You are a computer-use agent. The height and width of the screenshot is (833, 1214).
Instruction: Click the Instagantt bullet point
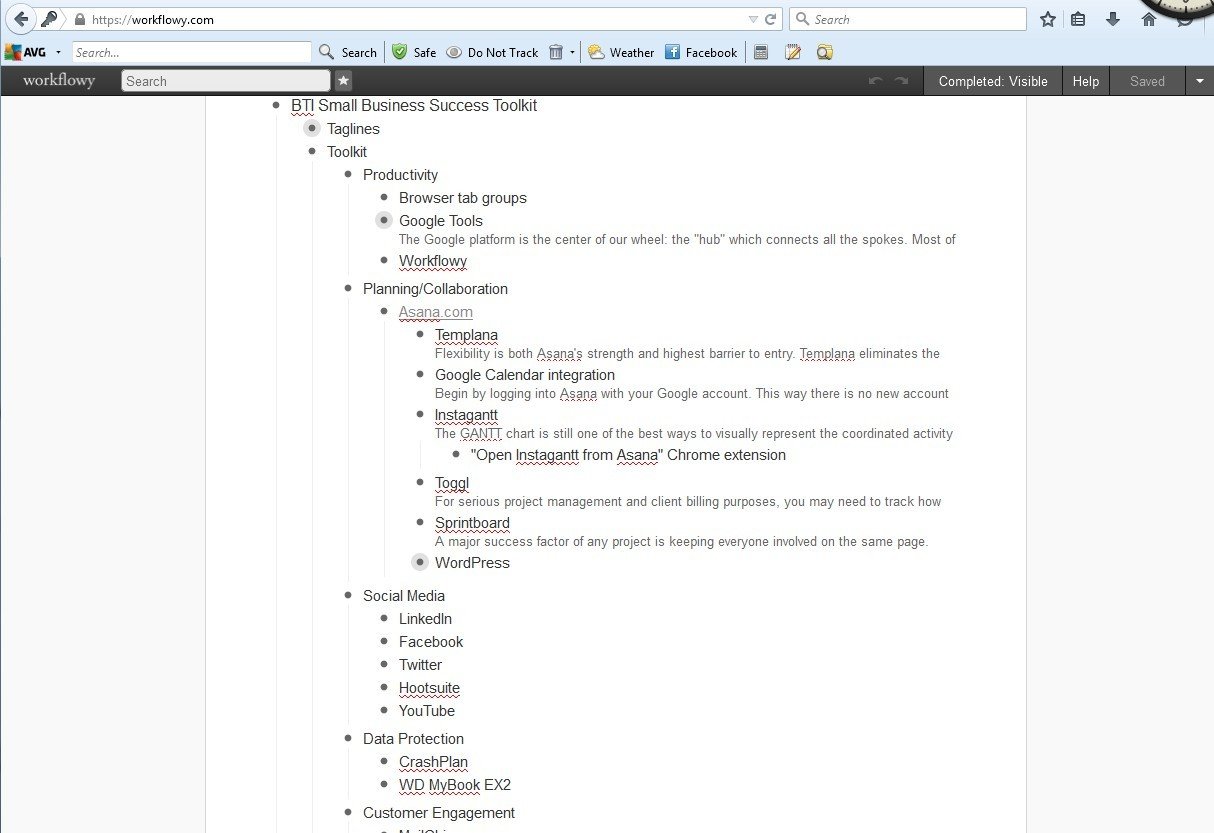[420, 414]
